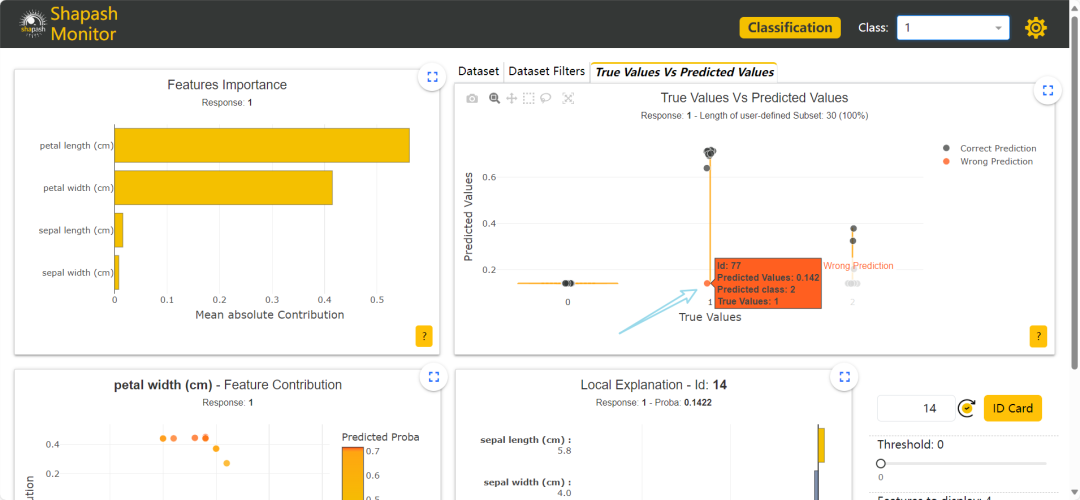
Task: Select the Pan tool in plot toolbar
Action: pyautogui.click(x=511, y=98)
